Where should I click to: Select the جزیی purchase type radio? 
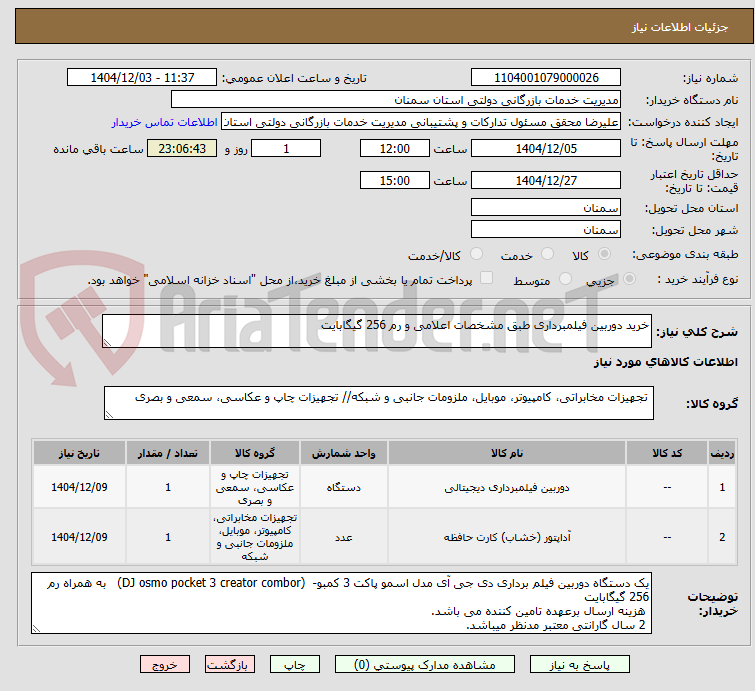[x=629, y=279]
